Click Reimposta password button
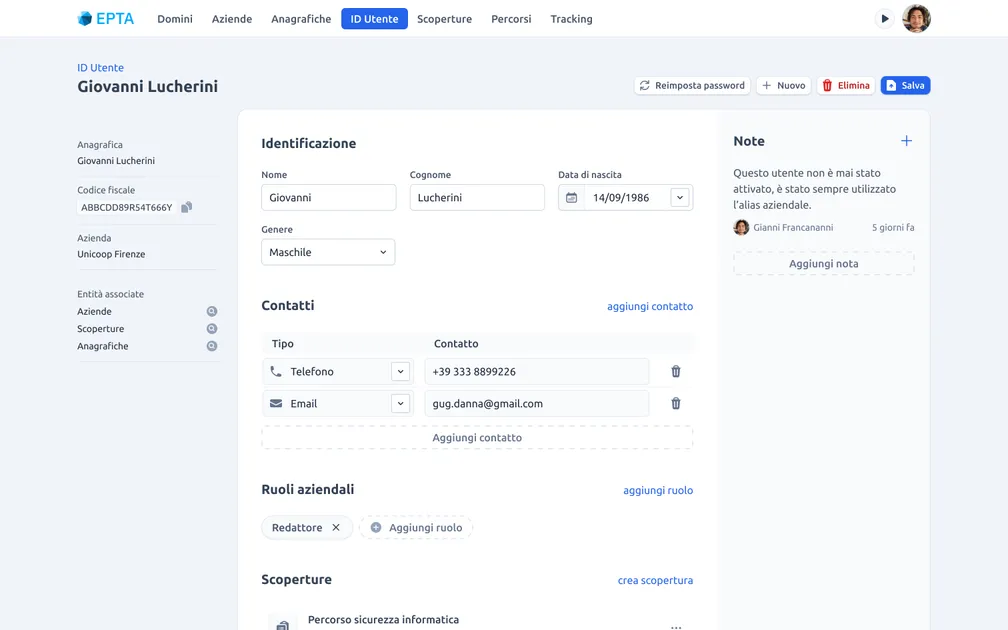 point(692,86)
